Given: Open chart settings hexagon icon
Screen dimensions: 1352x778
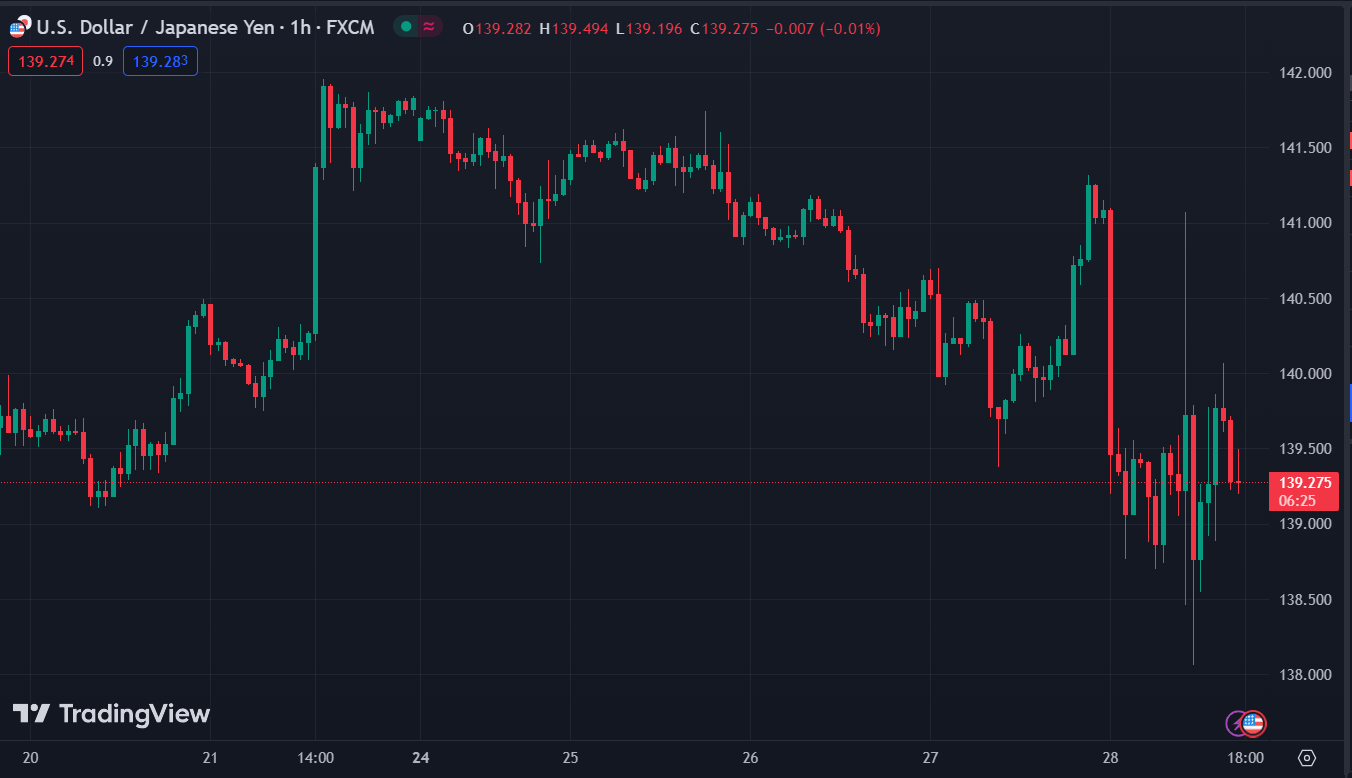Looking at the screenshot, I should (1306, 757).
